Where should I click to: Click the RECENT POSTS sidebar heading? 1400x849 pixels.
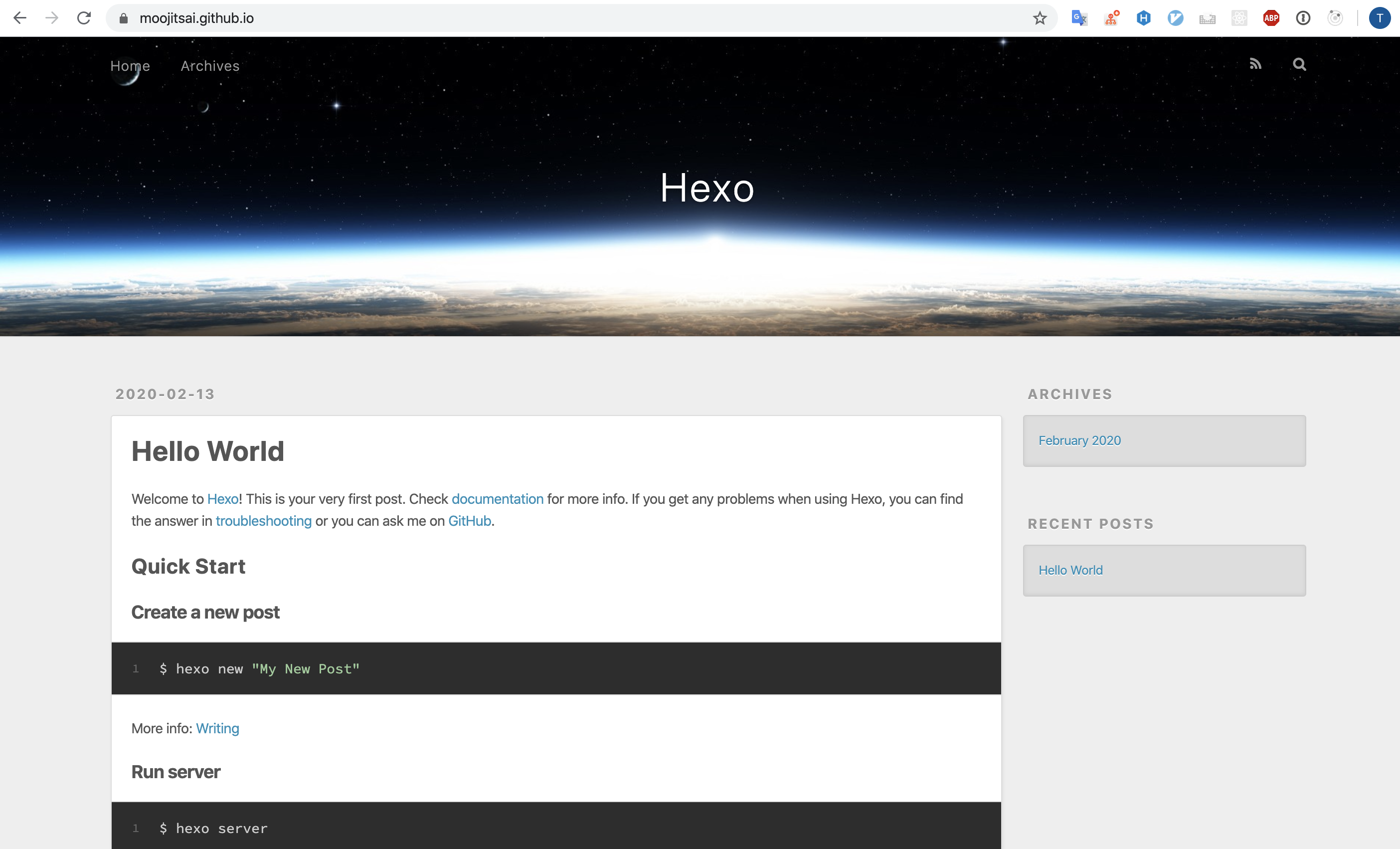tap(1091, 524)
